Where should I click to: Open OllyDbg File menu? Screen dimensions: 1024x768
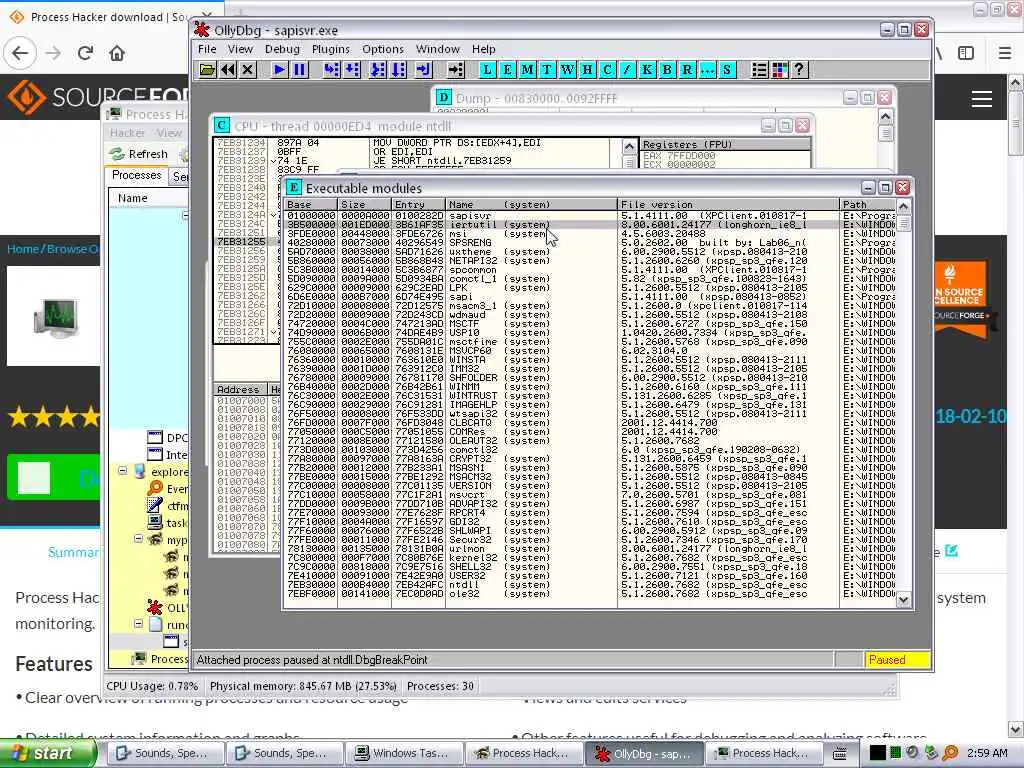(x=207, y=49)
